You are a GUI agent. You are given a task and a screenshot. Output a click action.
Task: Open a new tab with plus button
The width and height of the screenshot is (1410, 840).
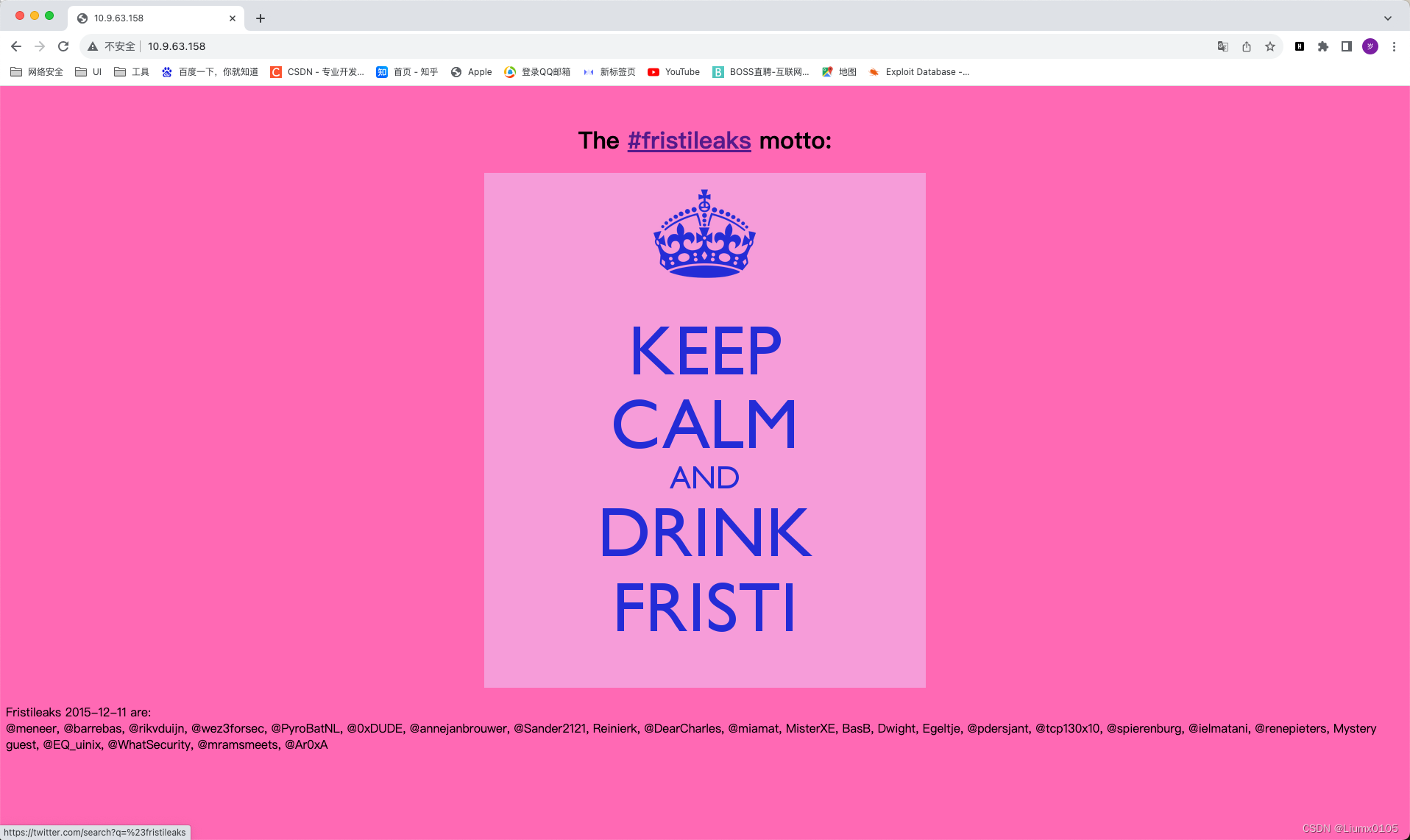[x=261, y=18]
